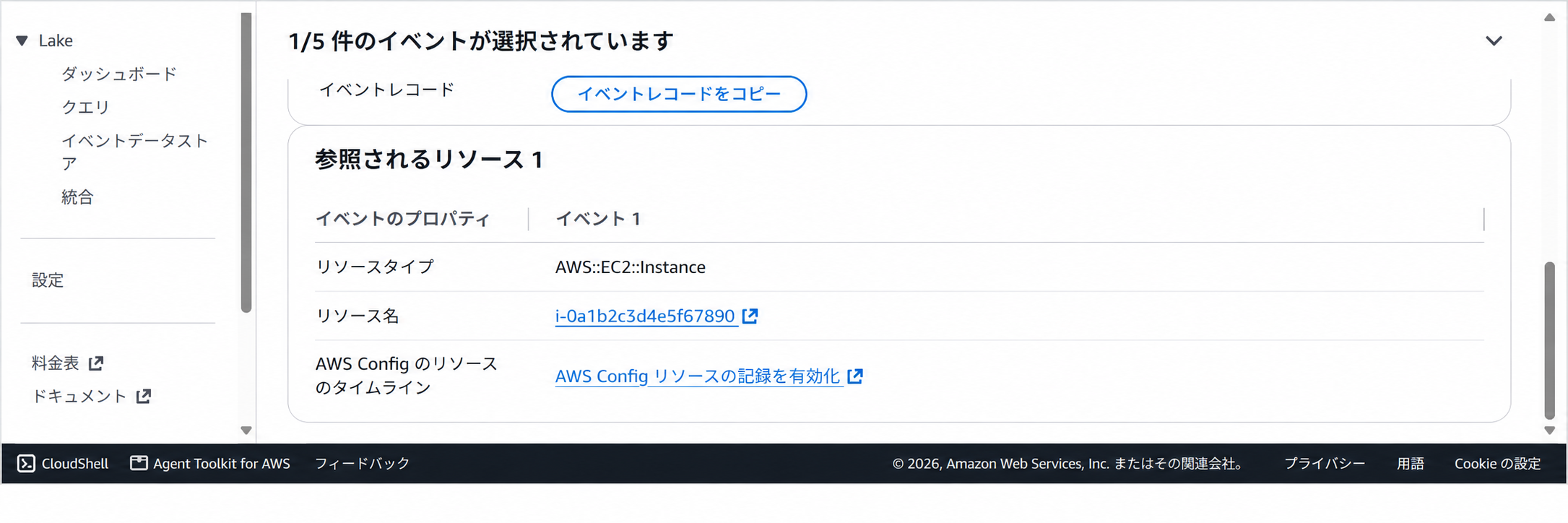The width and height of the screenshot is (1568, 523).
Task: Open フィードバック in the footer
Action: click(362, 464)
